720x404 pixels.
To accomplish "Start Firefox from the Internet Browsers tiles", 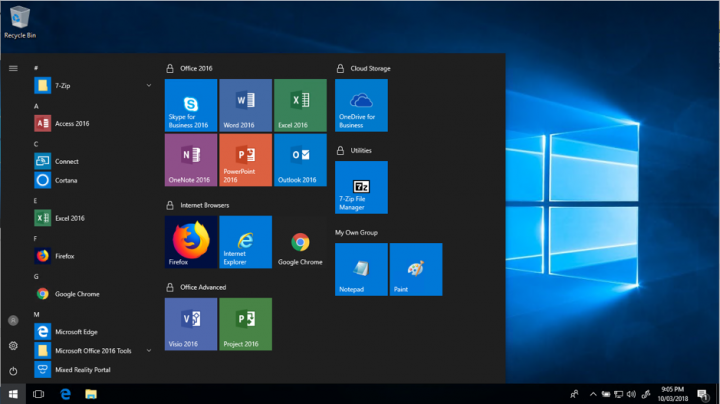I will (x=190, y=241).
